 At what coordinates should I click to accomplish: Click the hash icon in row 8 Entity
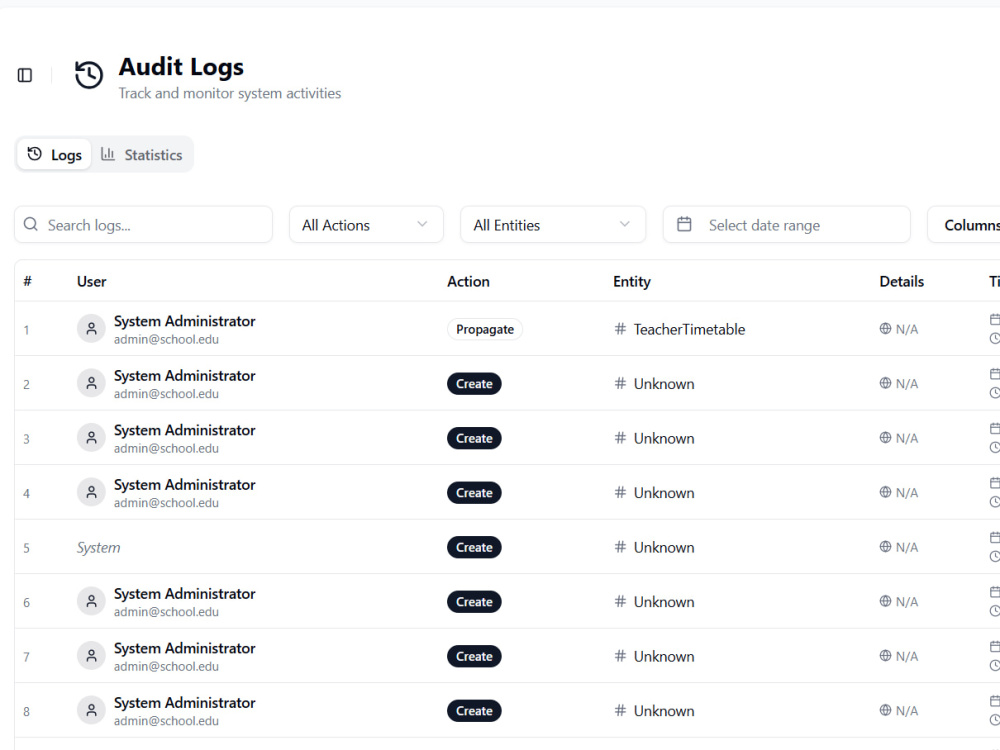(x=620, y=710)
